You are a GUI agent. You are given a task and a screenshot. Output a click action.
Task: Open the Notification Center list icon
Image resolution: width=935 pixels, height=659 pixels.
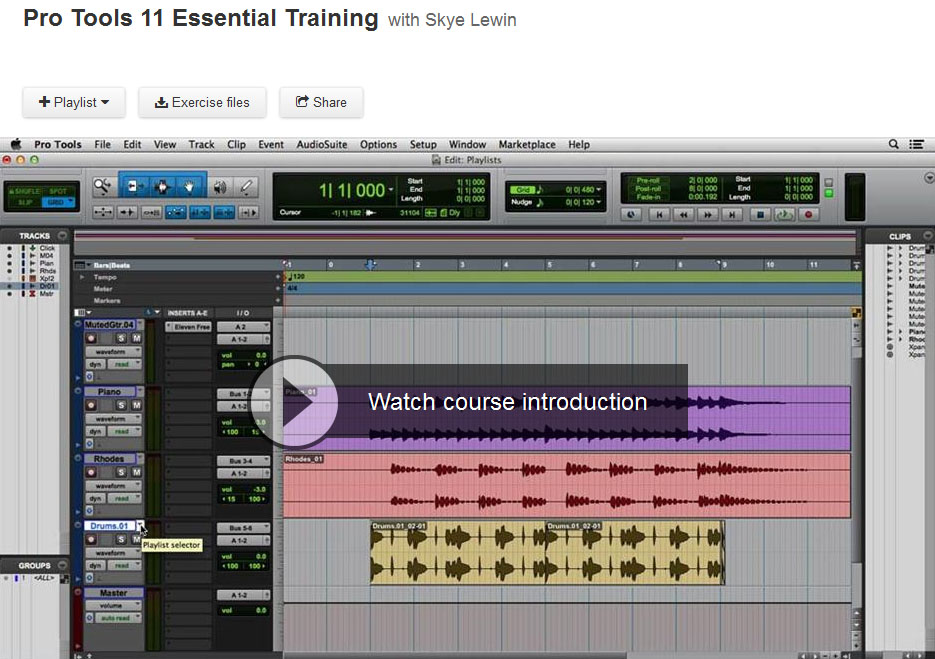click(x=917, y=144)
